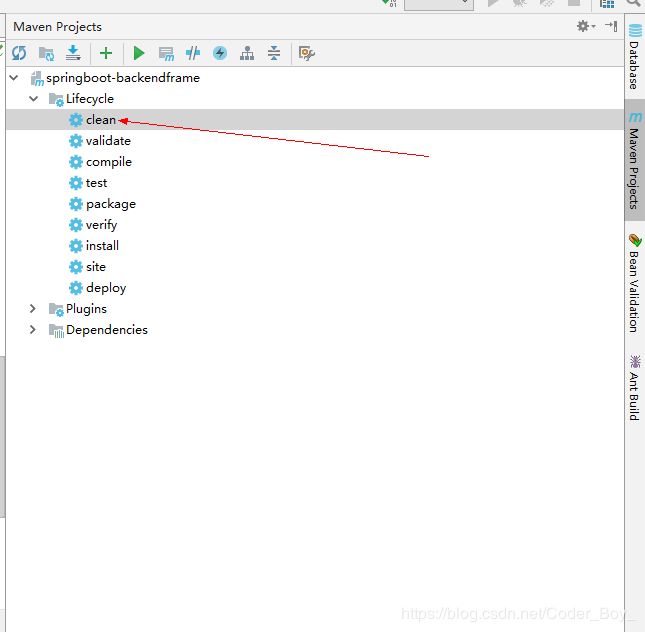Click the Dependencies folder icon
645x632 pixels.
[x=56, y=330]
